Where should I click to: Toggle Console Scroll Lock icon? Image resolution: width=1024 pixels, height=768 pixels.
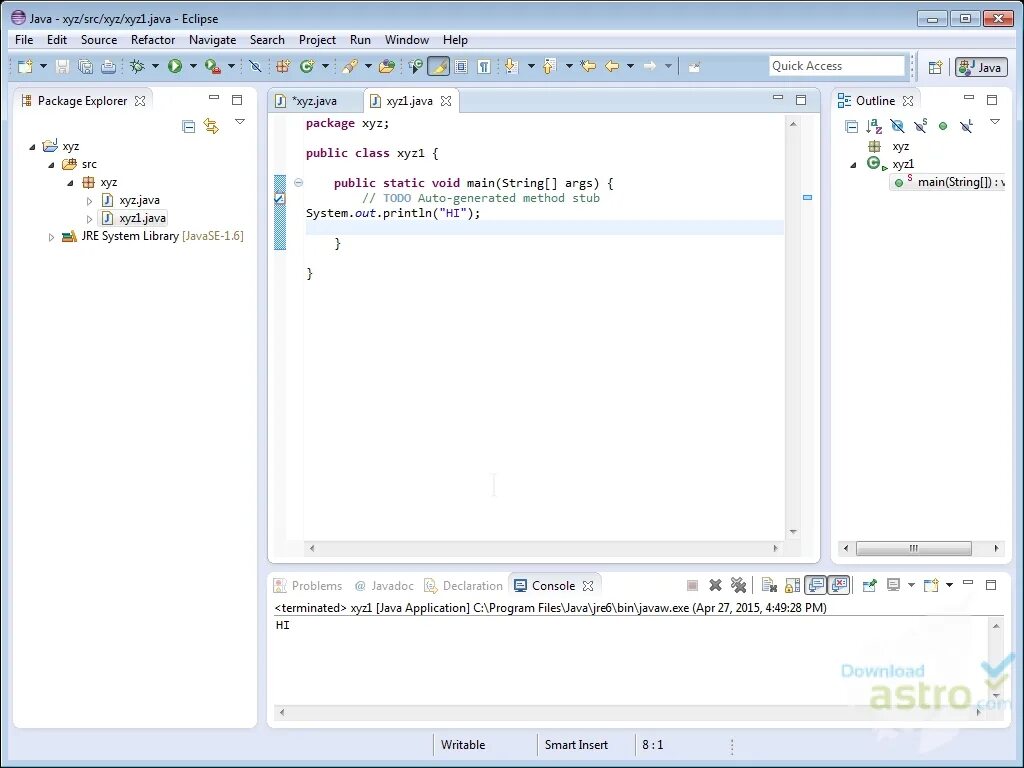792,585
